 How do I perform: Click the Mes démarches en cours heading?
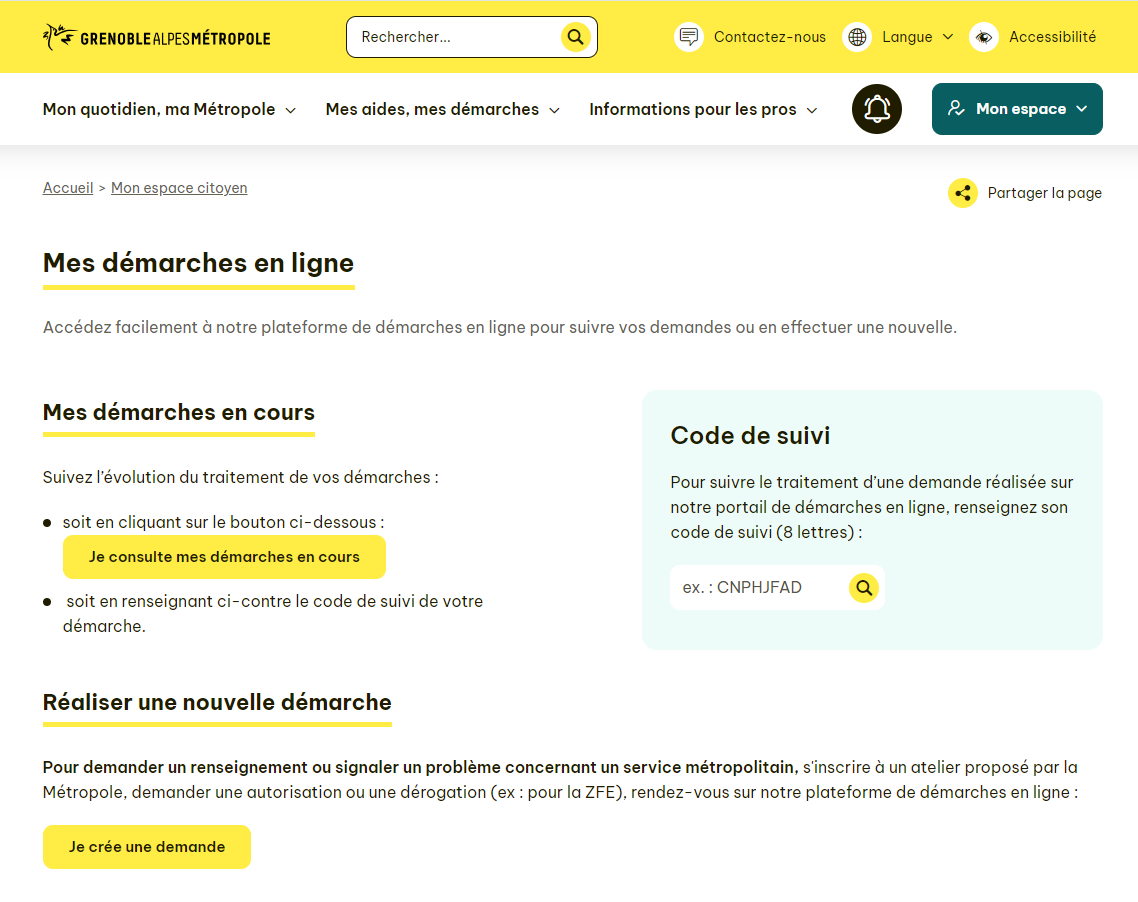[x=179, y=412]
